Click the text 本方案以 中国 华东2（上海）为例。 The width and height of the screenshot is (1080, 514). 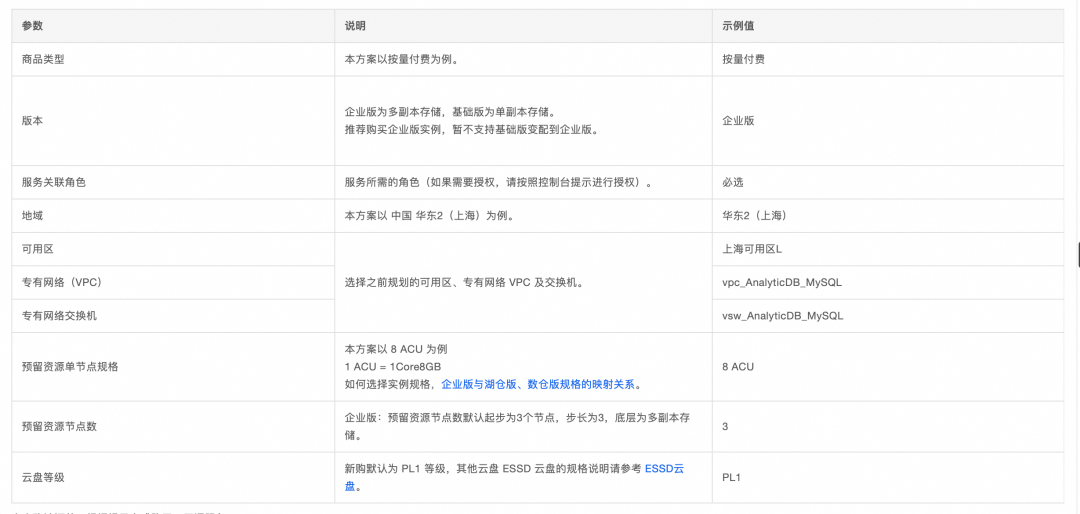tap(430, 216)
